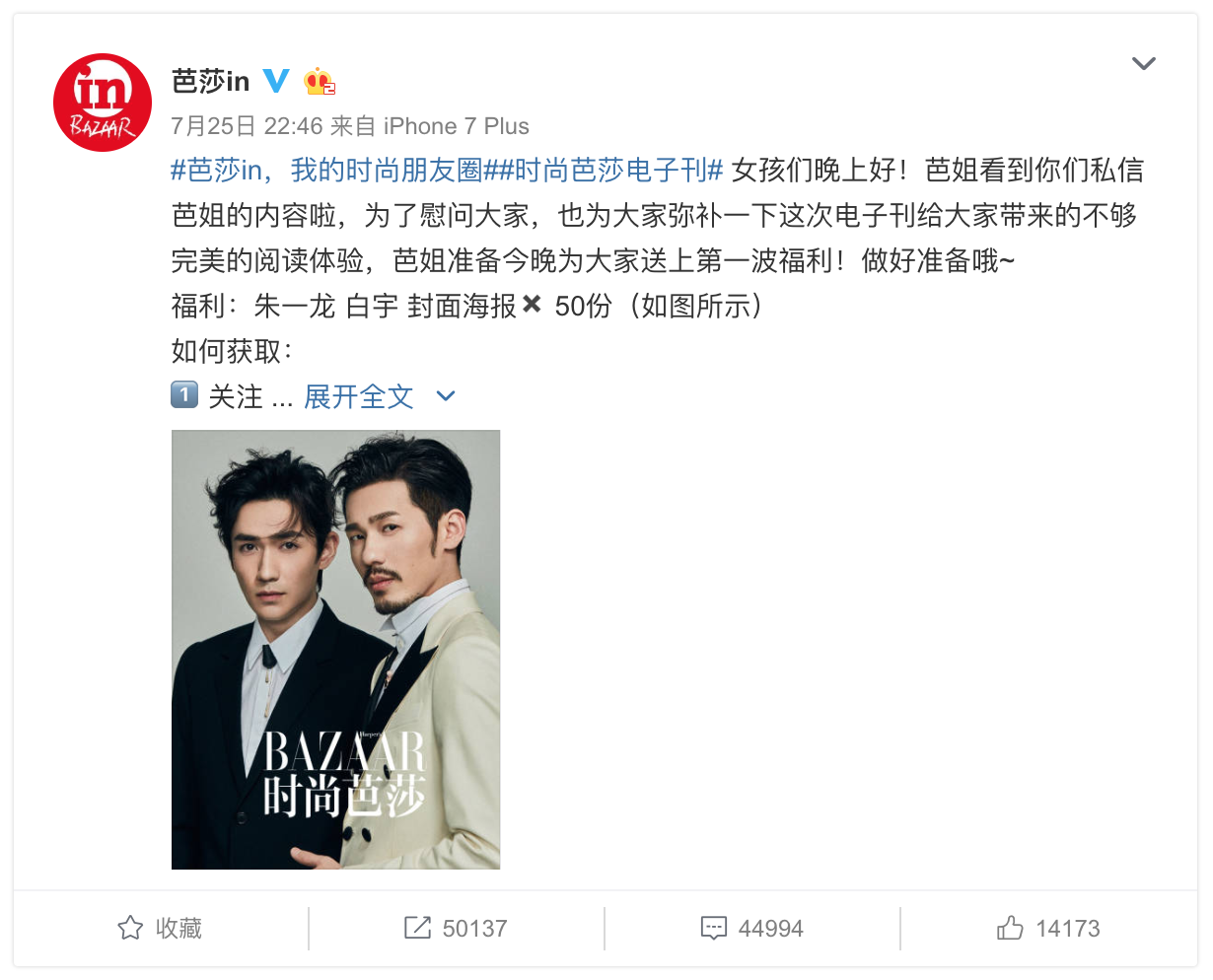Click the 芭莎in account name
This screenshot has width=1213, height=980.
211,81
